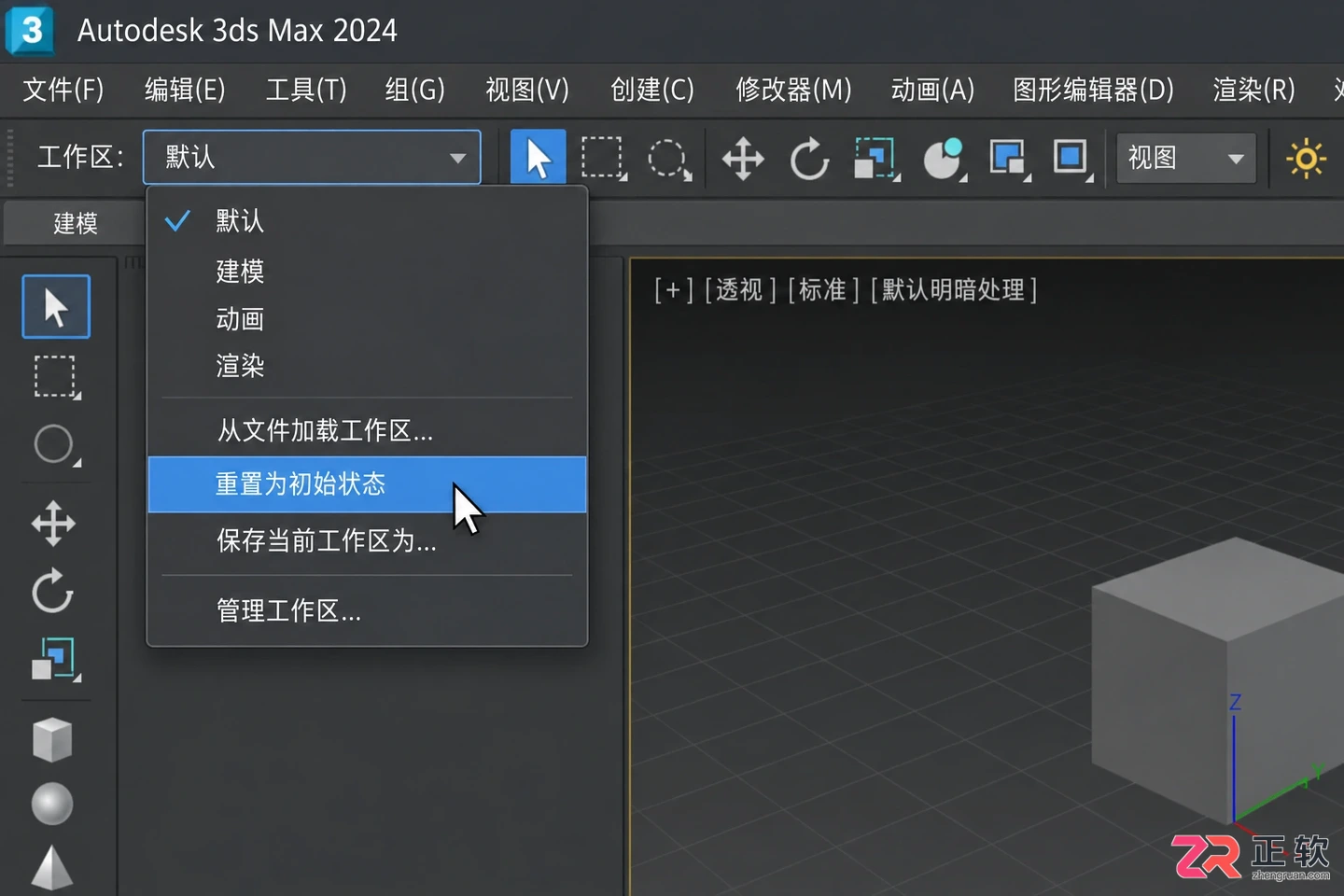Click the [+] viewport label menu
The height and width of the screenshot is (896, 1344).
(673, 290)
